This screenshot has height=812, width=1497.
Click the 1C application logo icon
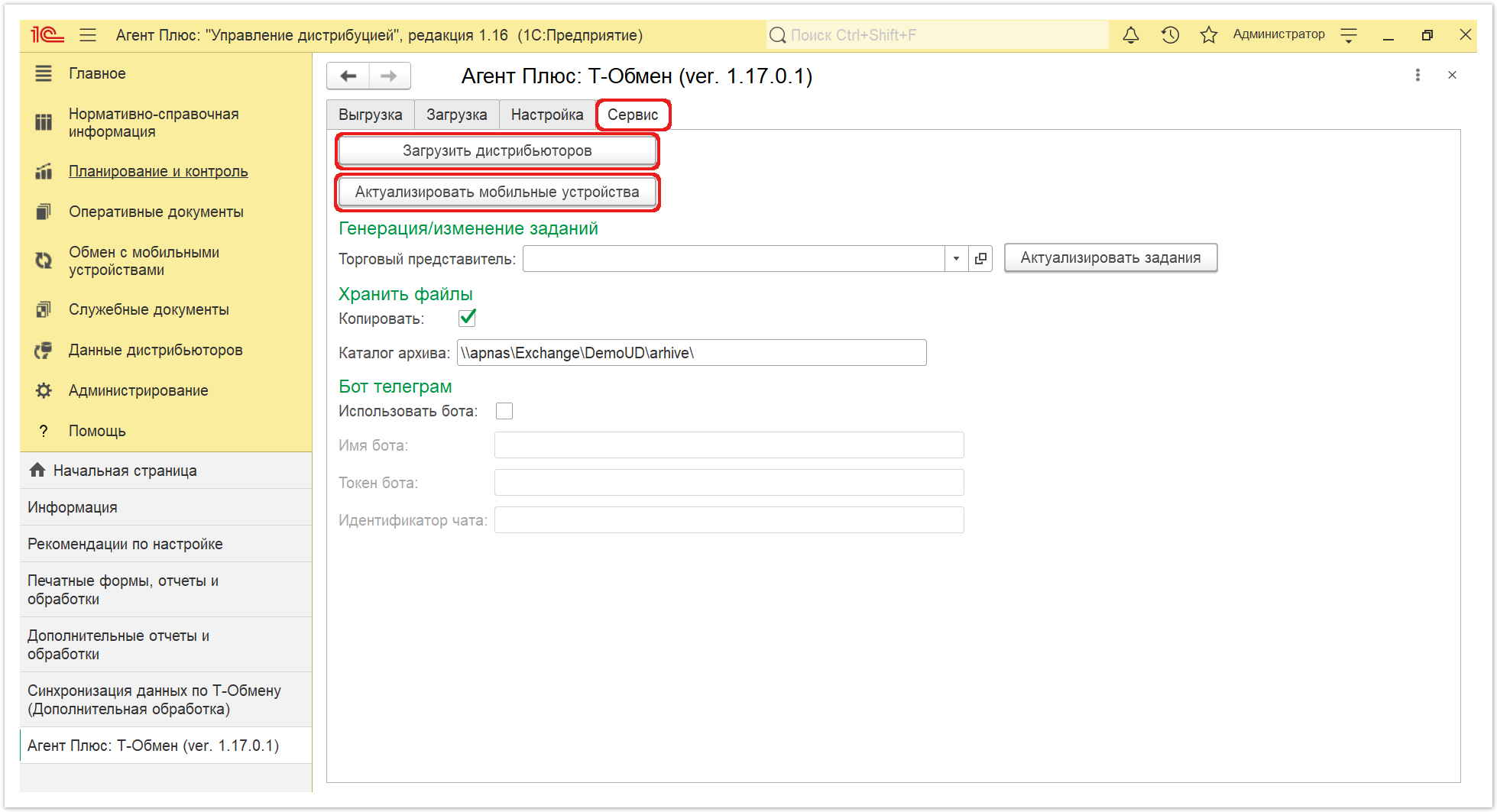(x=47, y=35)
